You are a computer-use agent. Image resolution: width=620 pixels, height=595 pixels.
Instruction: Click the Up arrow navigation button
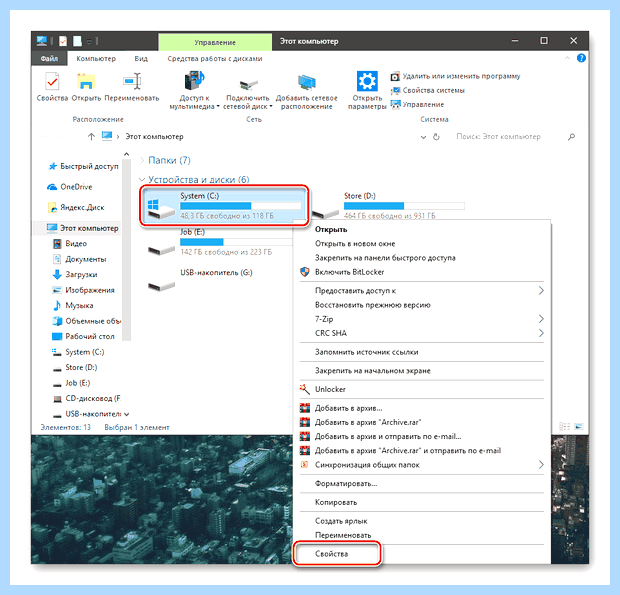pos(91,137)
